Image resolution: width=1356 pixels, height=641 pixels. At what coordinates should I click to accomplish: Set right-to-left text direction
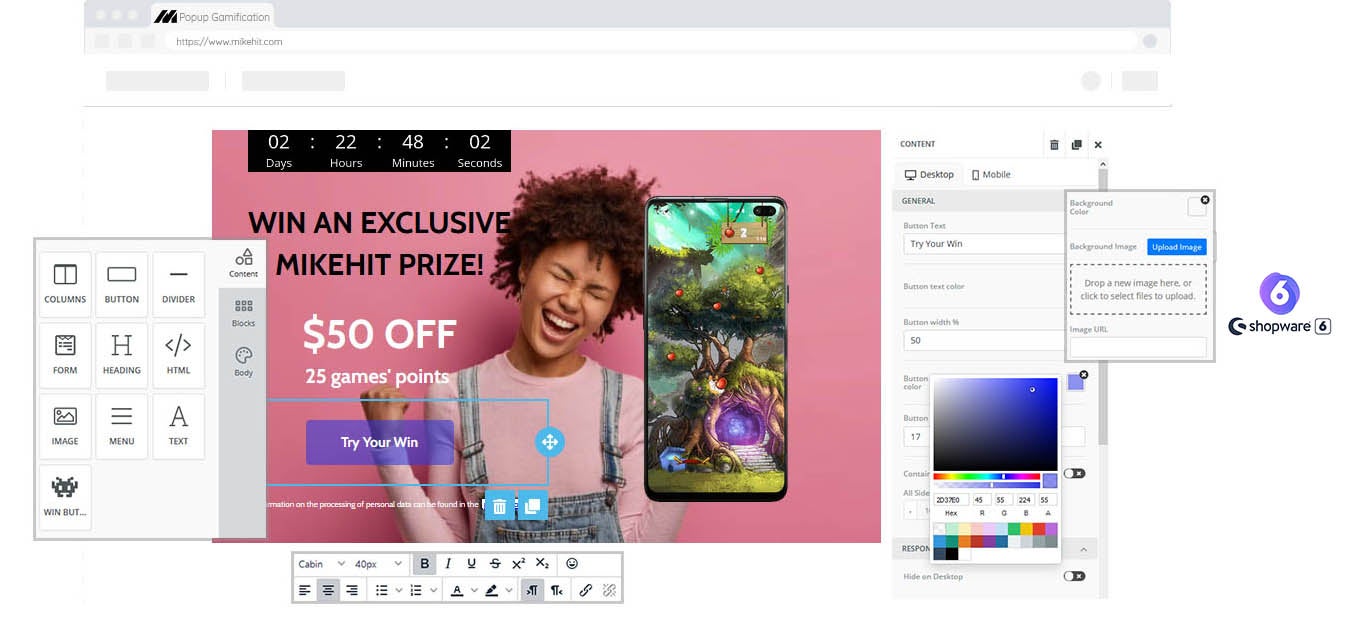556,590
